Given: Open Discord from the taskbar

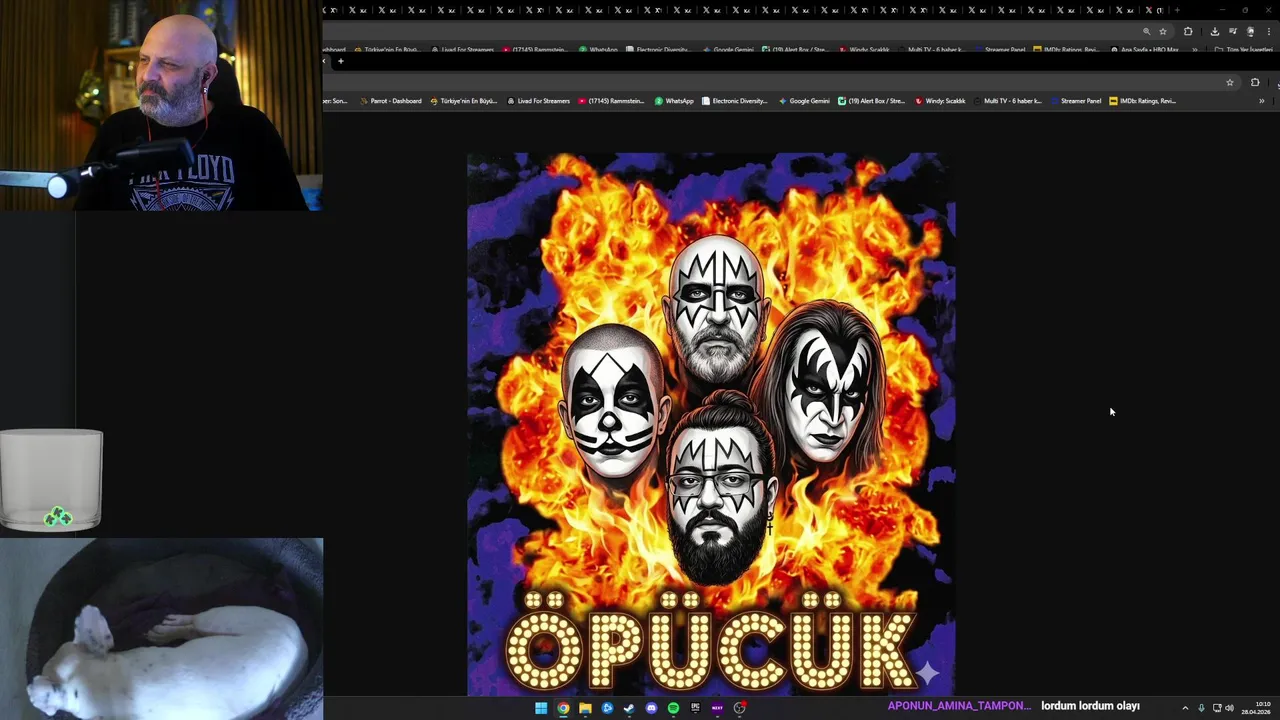Looking at the screenshot, I should click(x=651, y=708).
